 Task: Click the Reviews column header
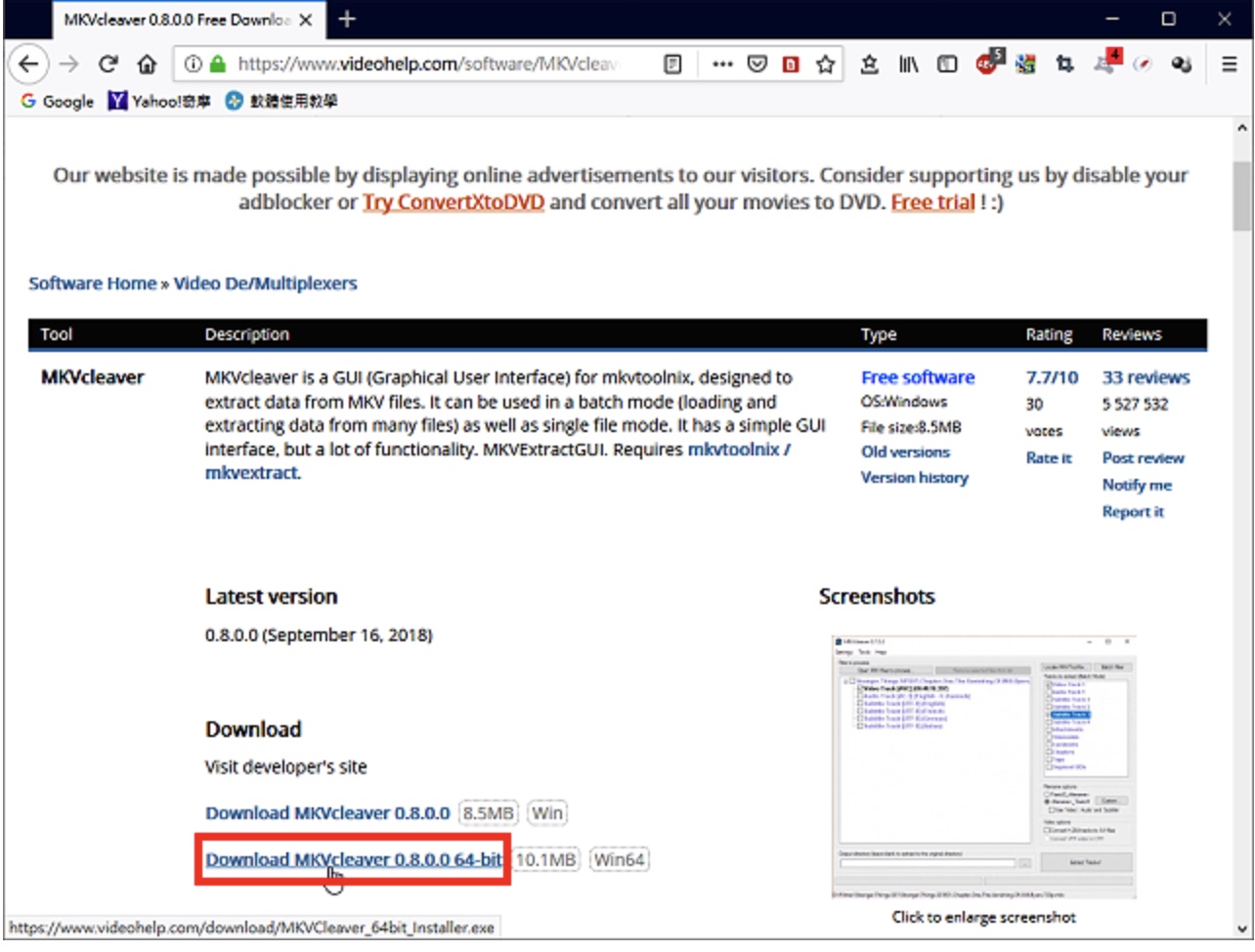(1132, 334)
